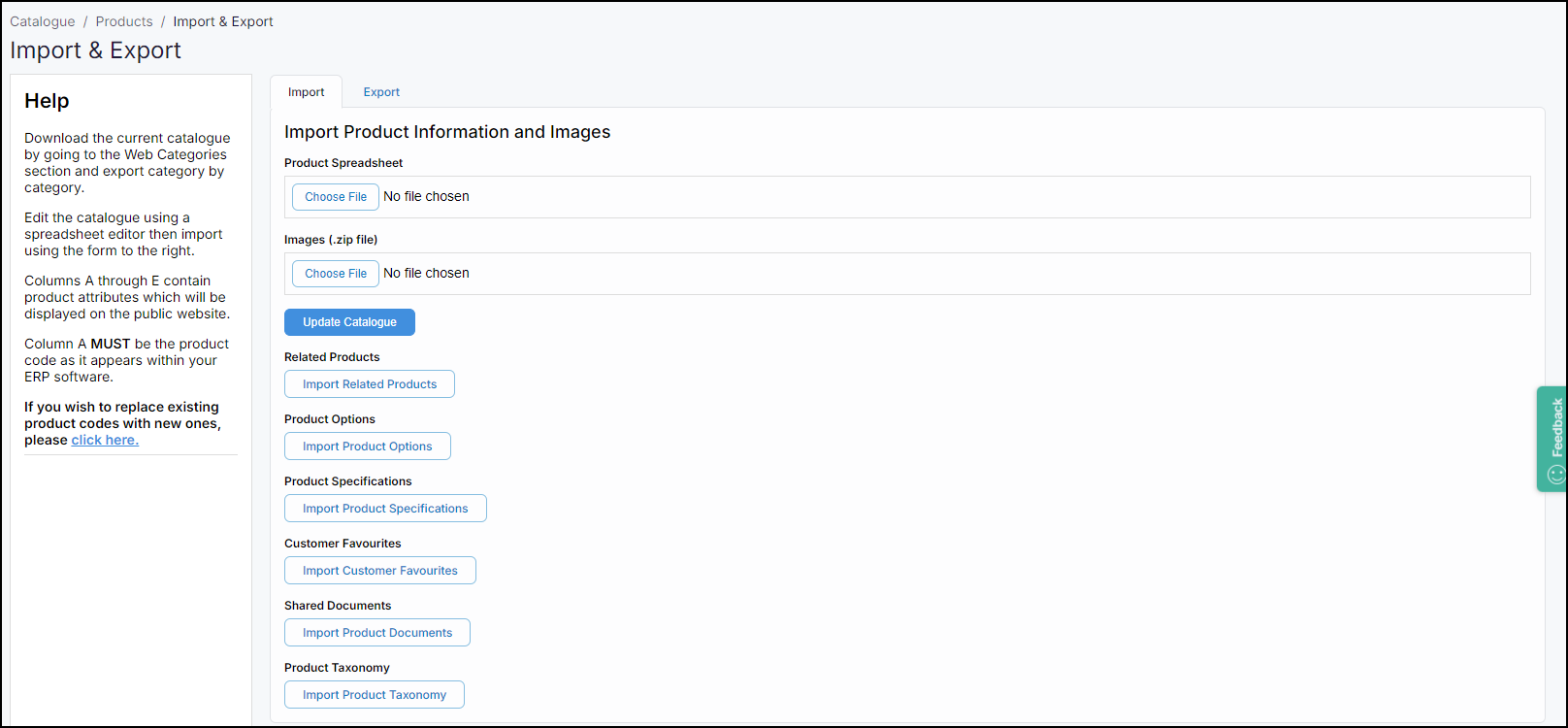Select the Import tab
This screenshot has height=728, width=1568.
click(306, 92)
